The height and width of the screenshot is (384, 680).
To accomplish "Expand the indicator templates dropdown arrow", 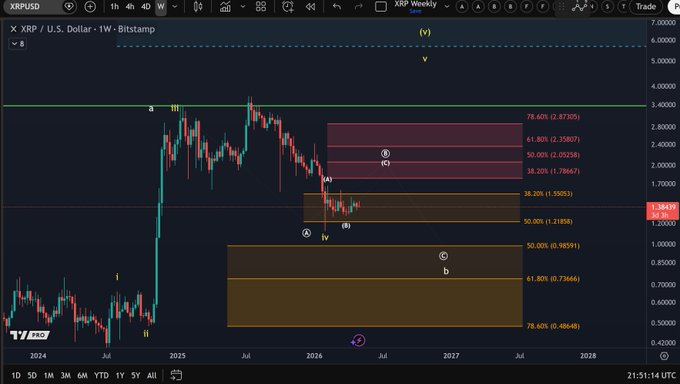I will click(243, 7).
